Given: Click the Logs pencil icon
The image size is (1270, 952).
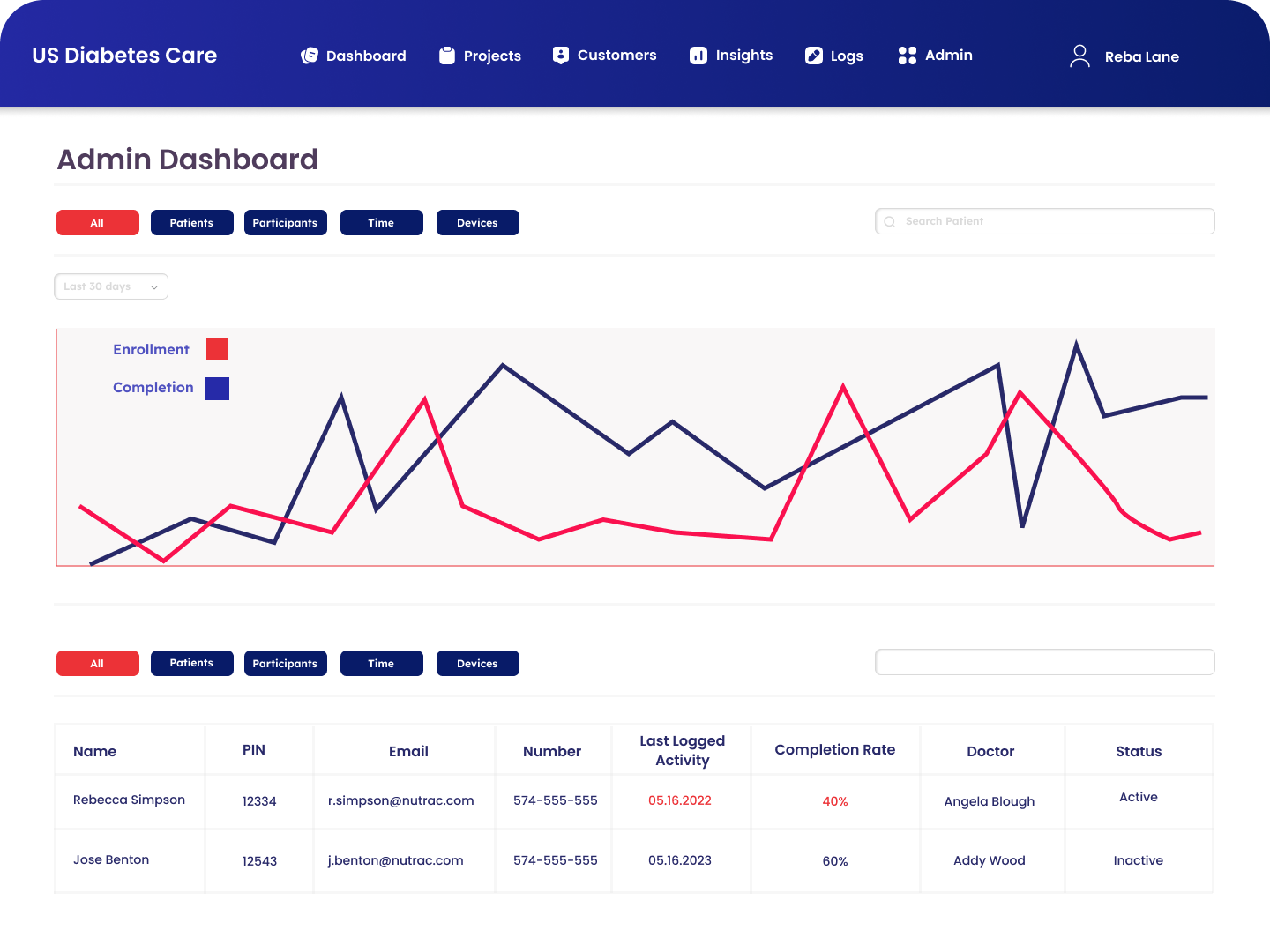Looking at the screenshot, I should (814, 56).
